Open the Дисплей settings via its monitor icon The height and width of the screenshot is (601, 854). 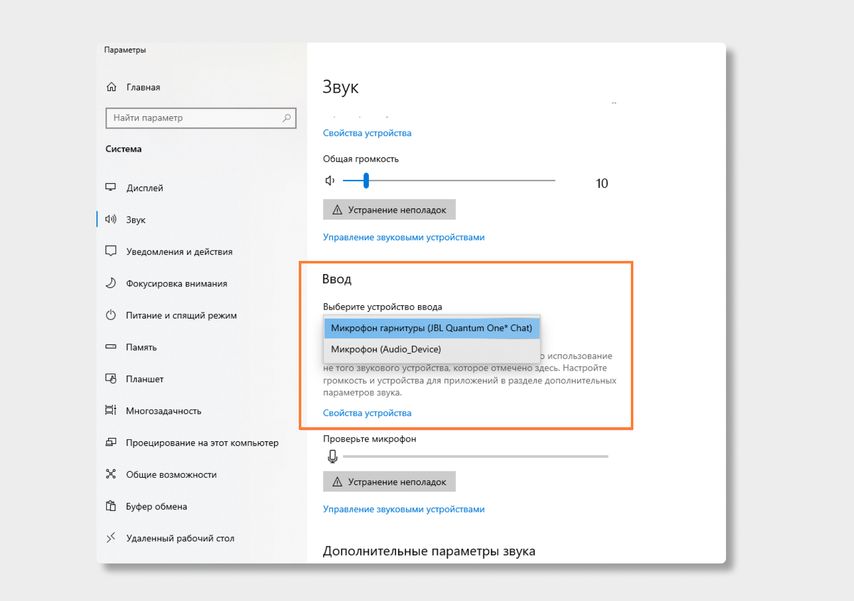(112, 188)
